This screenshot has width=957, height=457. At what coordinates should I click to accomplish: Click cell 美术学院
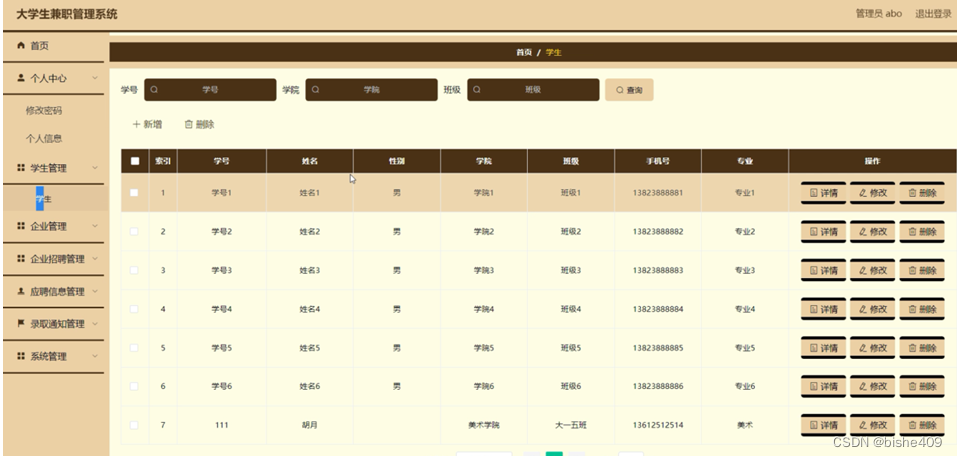coord(483,425)
